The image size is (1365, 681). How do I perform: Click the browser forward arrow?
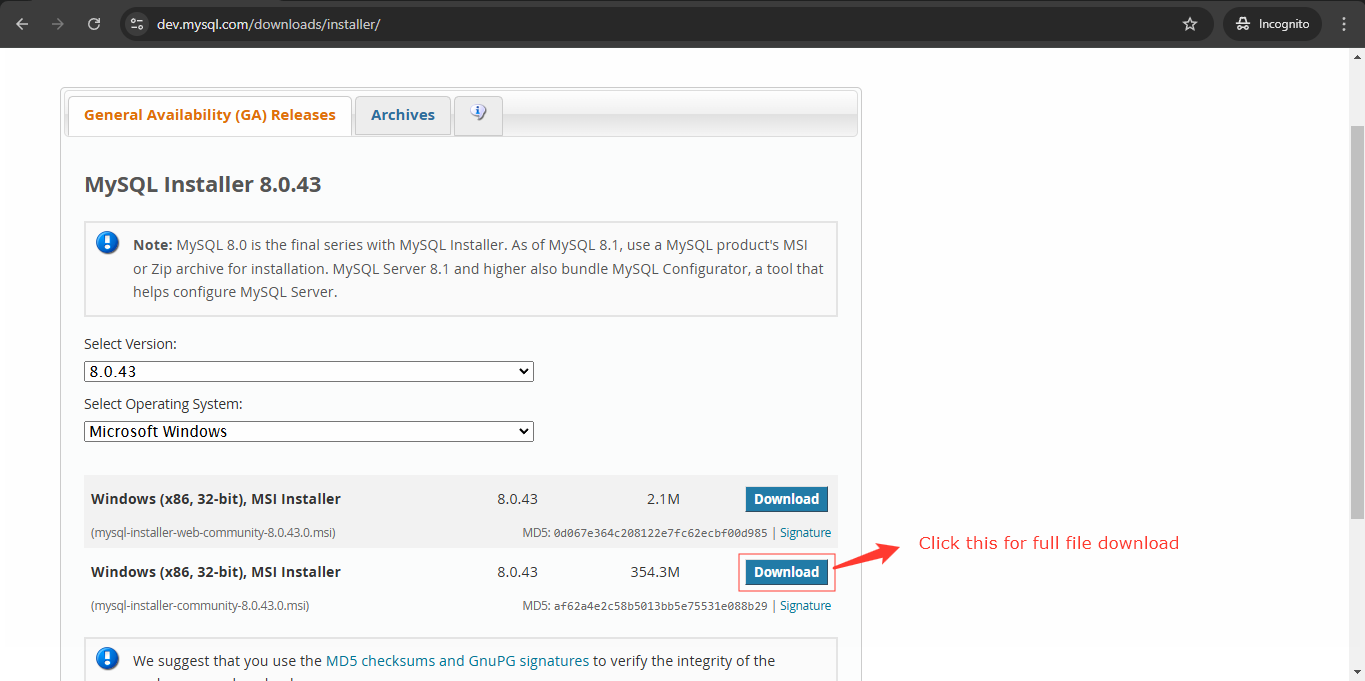point(58,24)
